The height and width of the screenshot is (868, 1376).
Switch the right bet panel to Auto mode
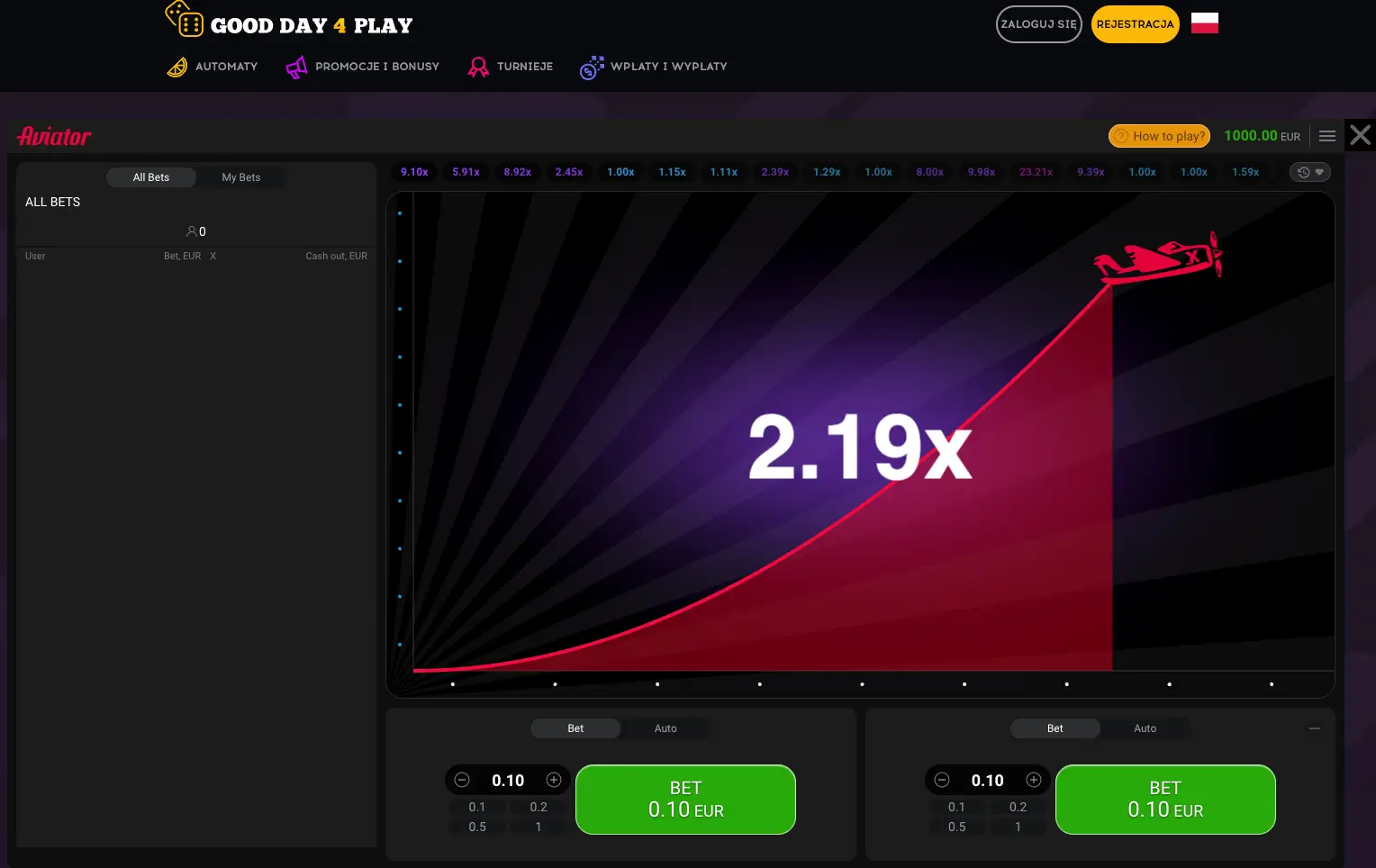point(1145,728)
